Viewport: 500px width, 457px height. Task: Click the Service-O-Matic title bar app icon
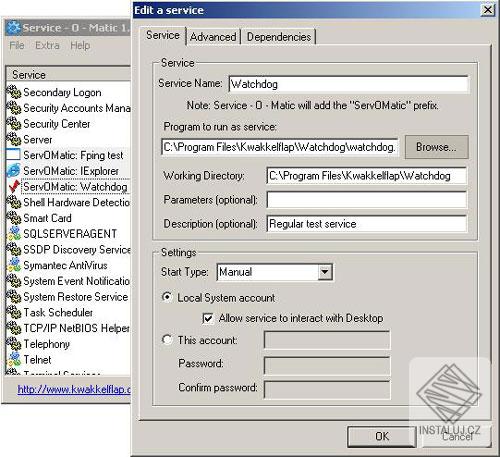[x=14, y=28]
